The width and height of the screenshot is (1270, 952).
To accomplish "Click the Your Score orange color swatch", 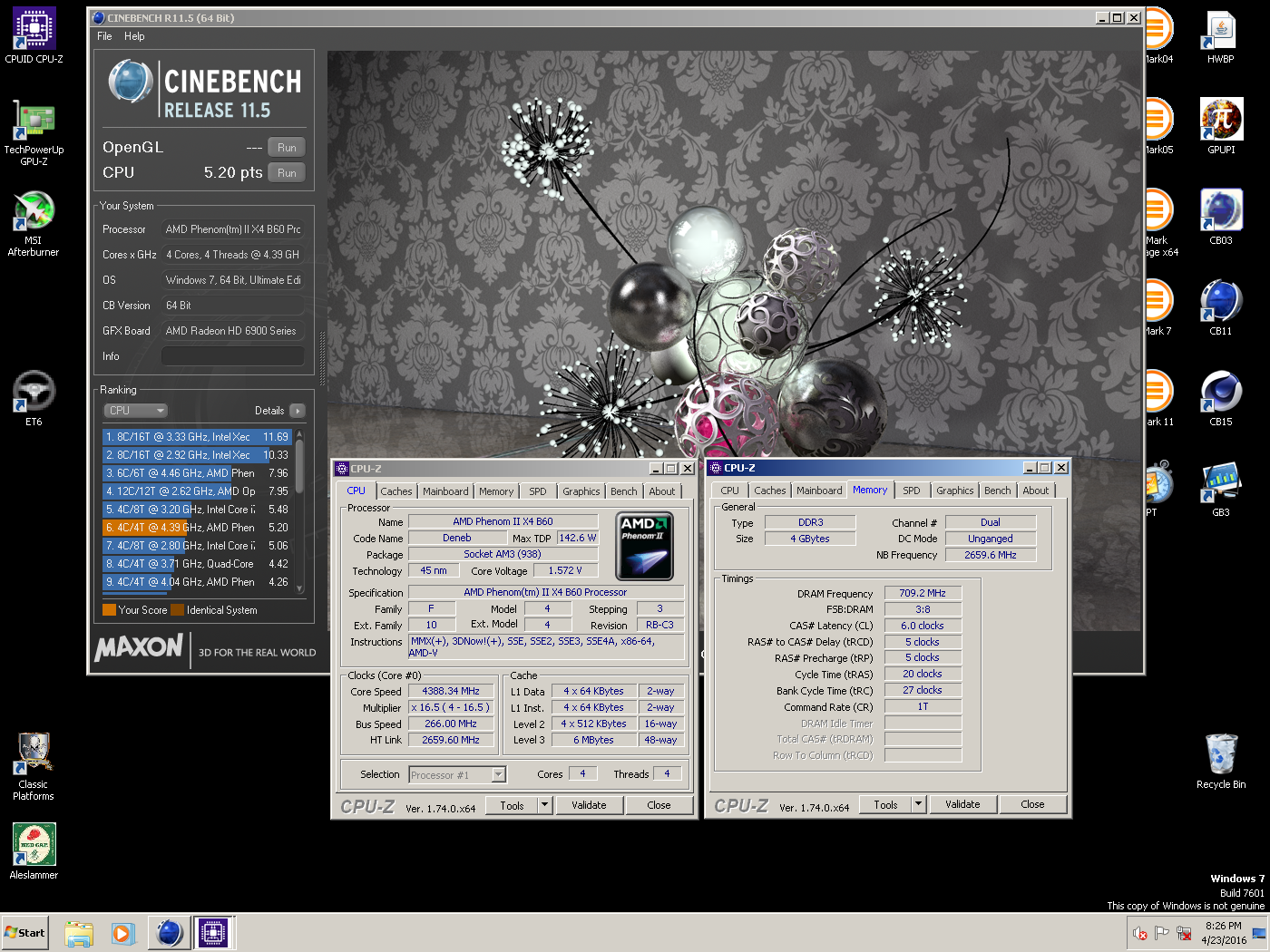I will 109,610.
